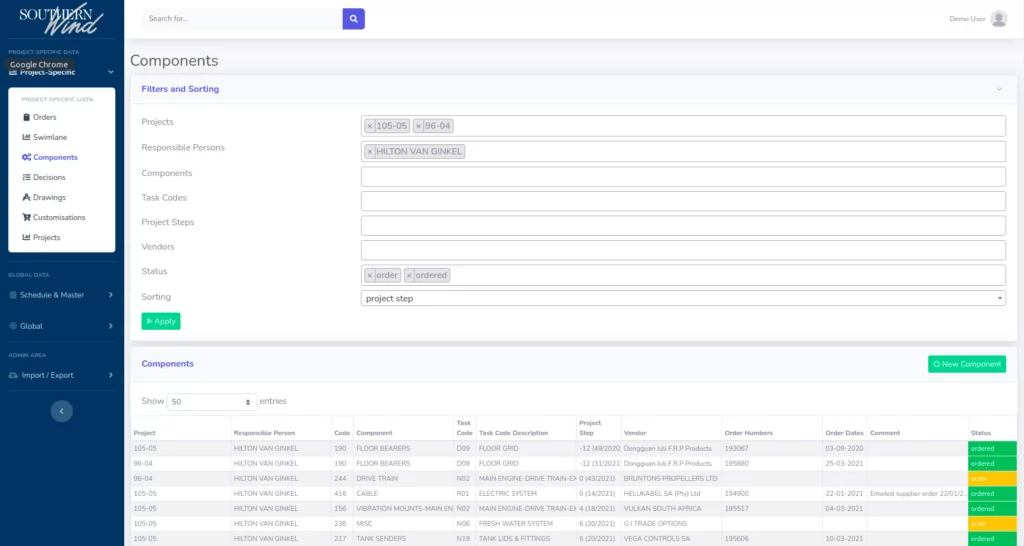Open Customisations in sidebar
Screen dimensions: 1024x546
(x=54, y=217)
